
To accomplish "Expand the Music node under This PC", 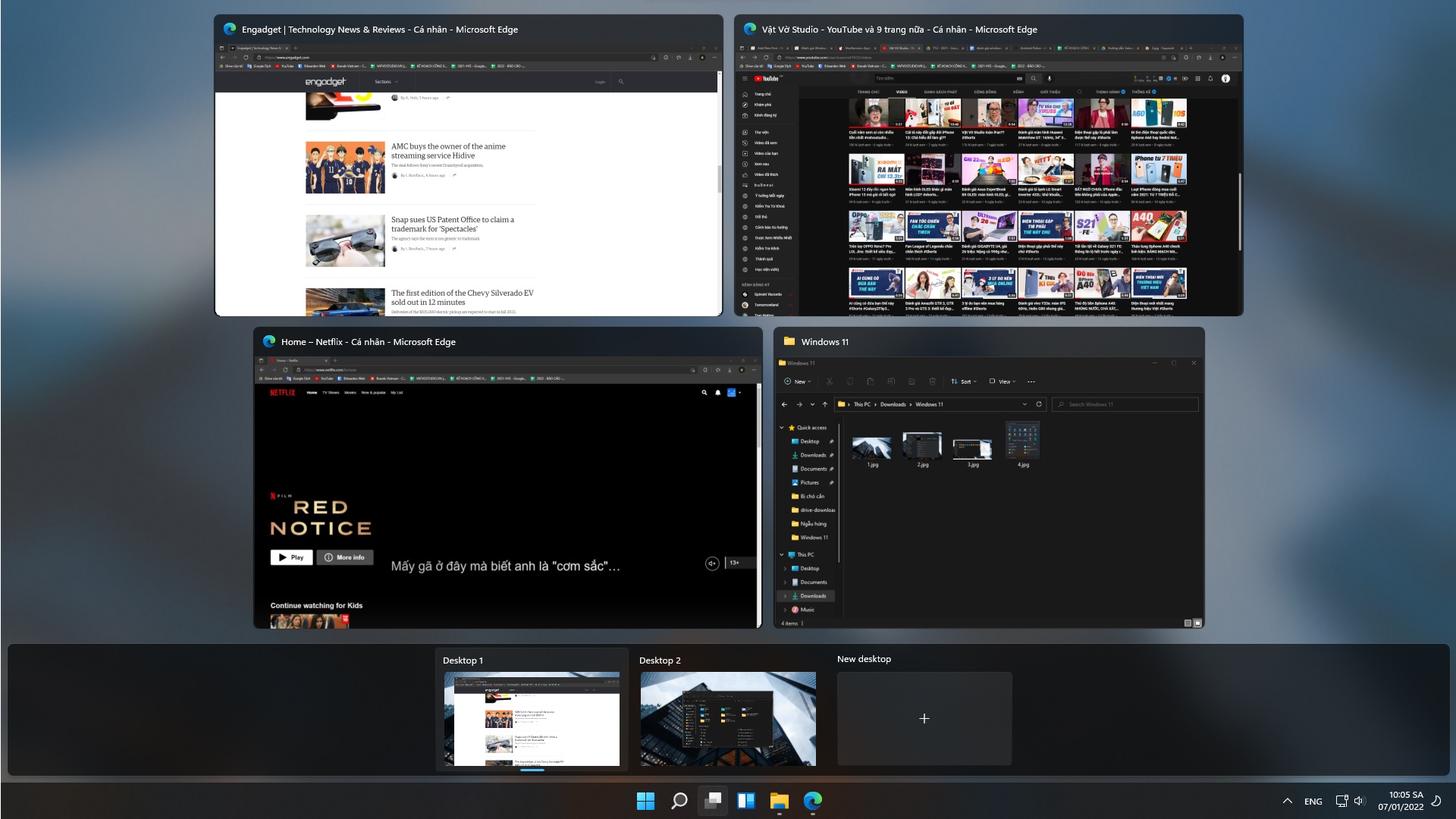I will [785, 610].
